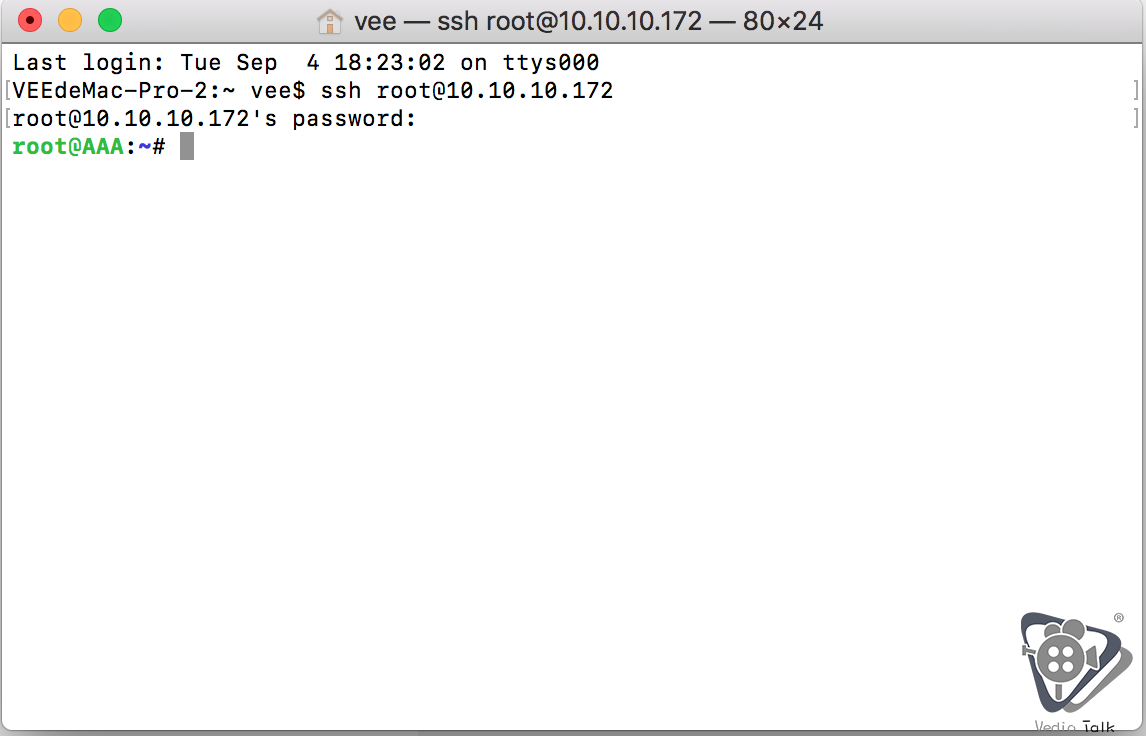Click the VEEdeMac-Pro-2:~ vee$ prompt
This screenshot has width=1146, height=736.
[159, 91]
